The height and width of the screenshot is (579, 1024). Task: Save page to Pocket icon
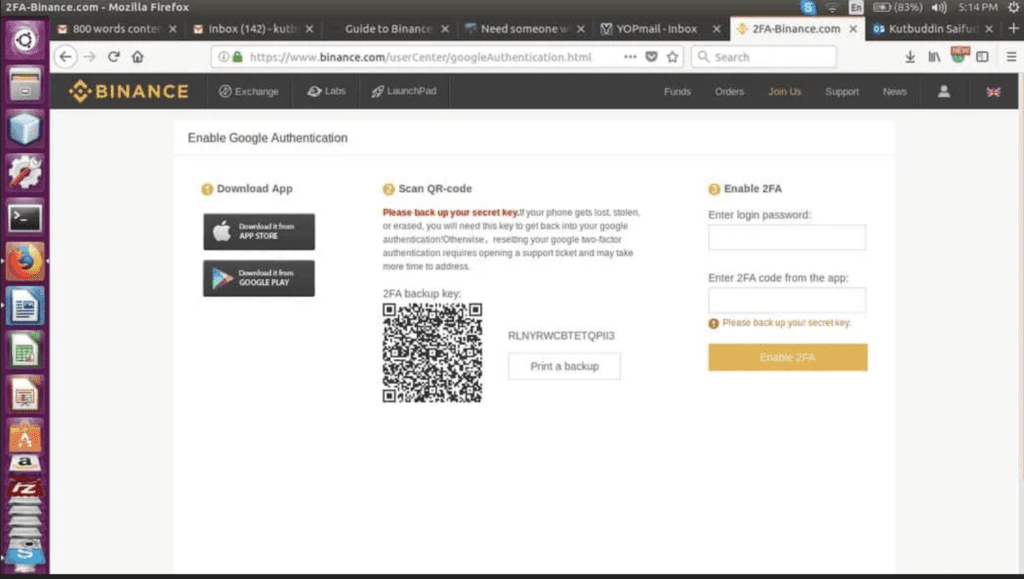pyautogui.click(x=651, y=57)
